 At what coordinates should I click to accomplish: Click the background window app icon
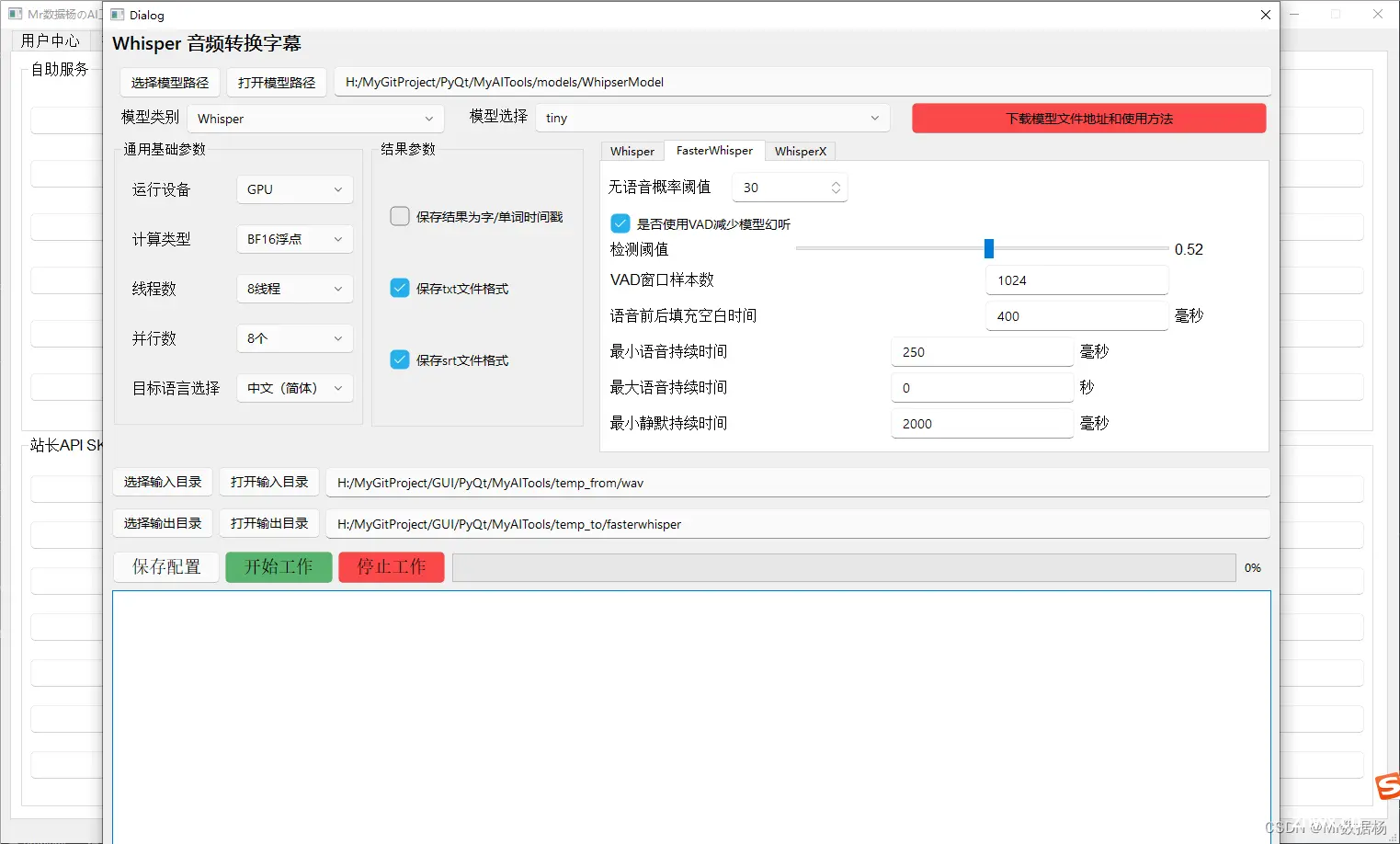(x=16, y=14)
